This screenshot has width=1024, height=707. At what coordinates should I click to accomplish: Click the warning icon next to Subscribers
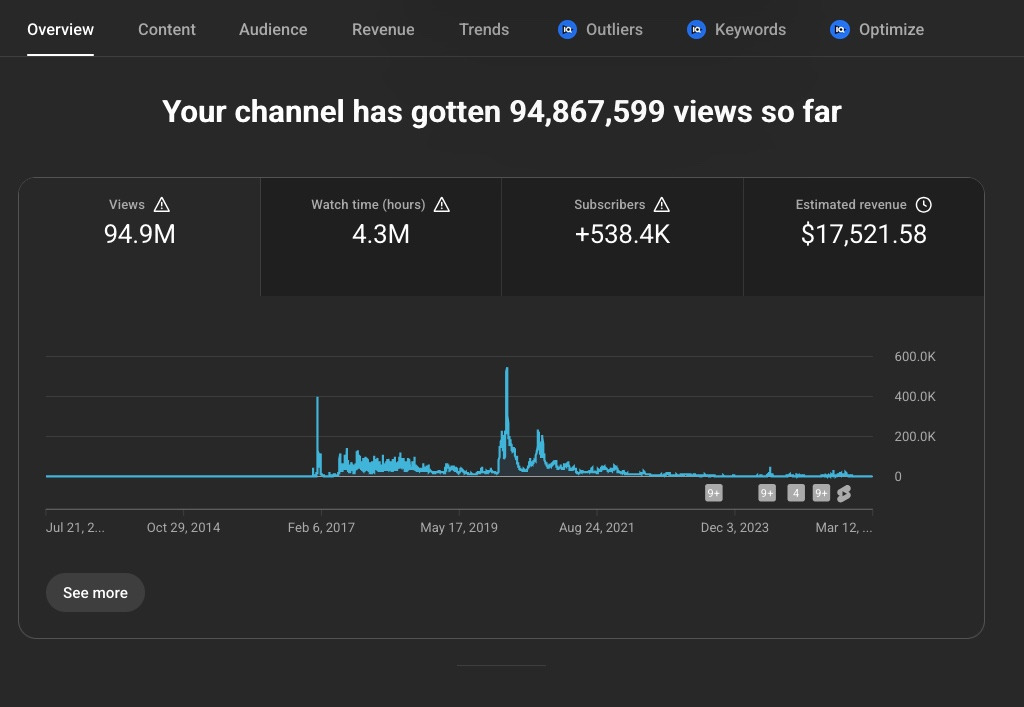[x=661, y=205]
